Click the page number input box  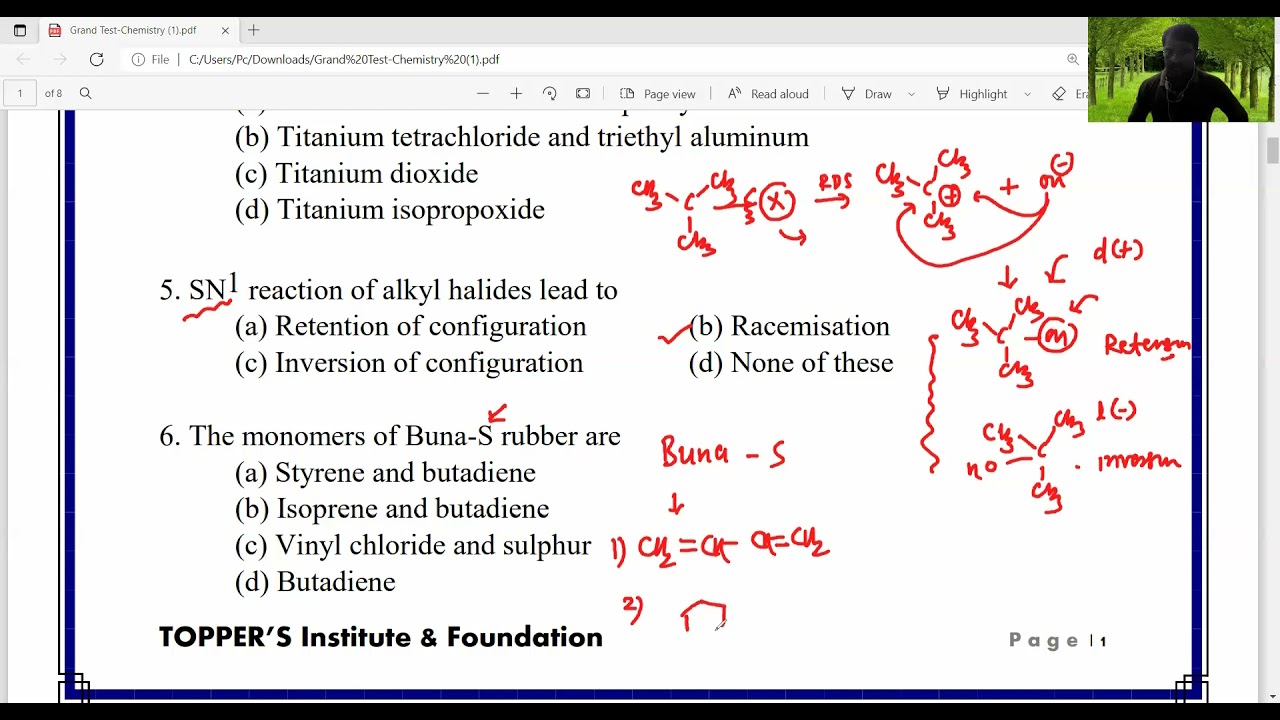[19, 93]
